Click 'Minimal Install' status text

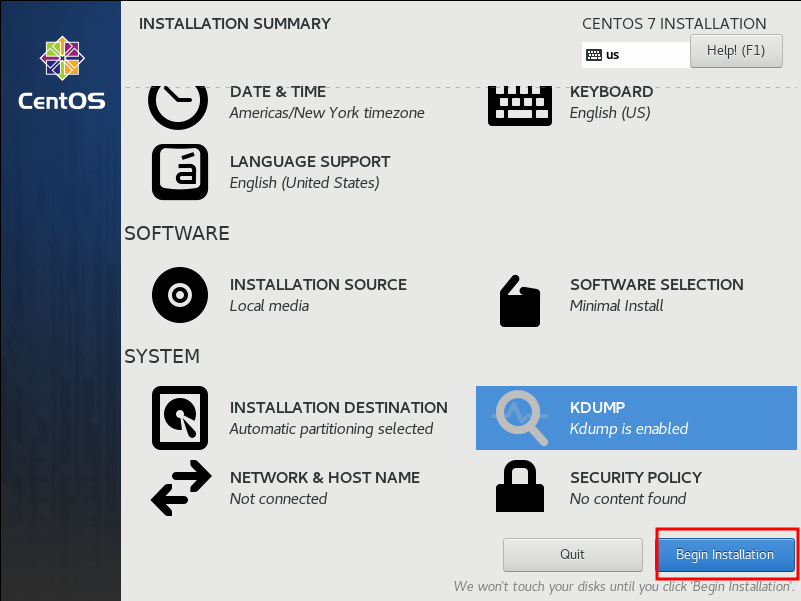(x=617, y=306)
